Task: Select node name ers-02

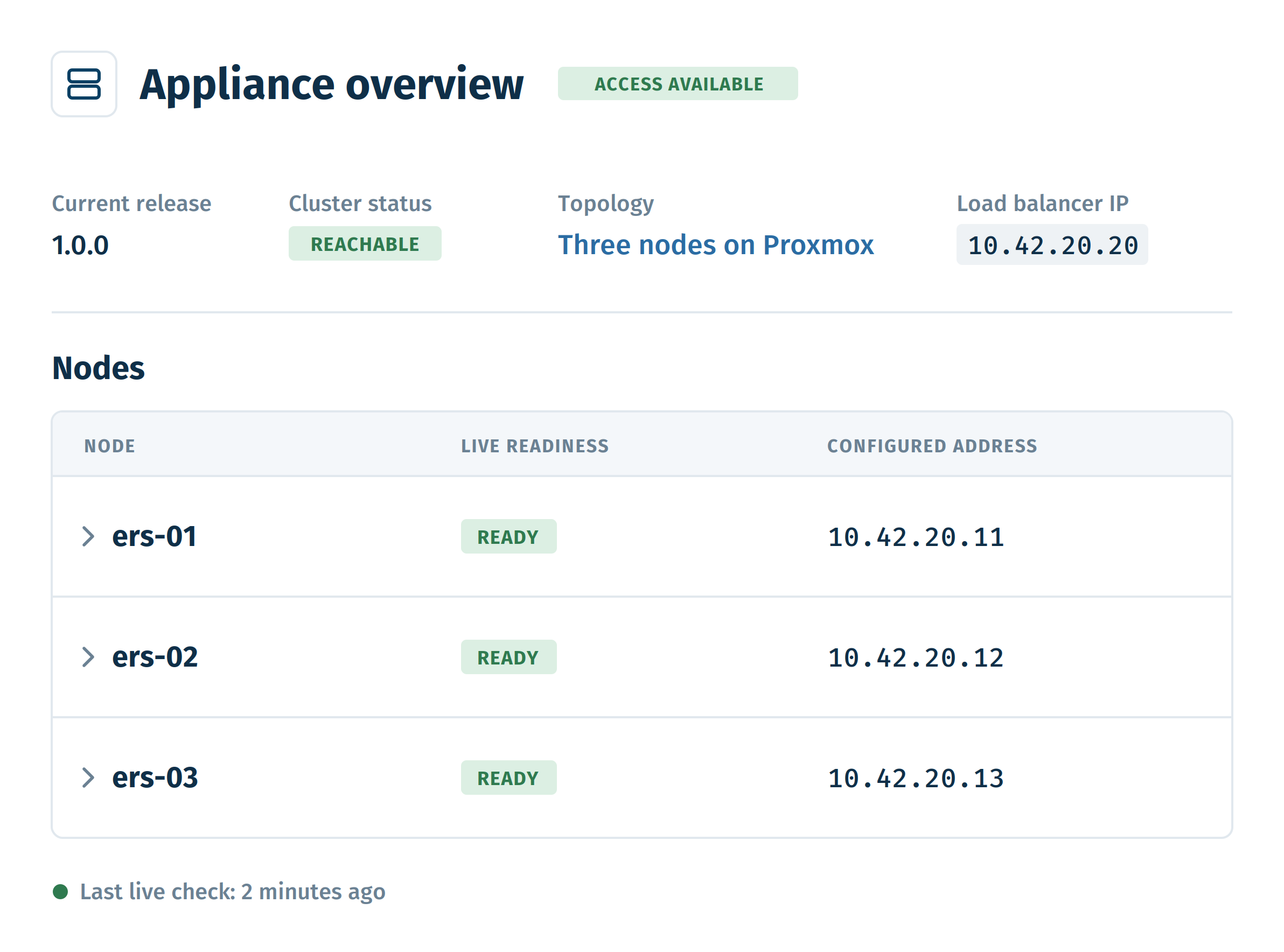Action: (155, 657)
